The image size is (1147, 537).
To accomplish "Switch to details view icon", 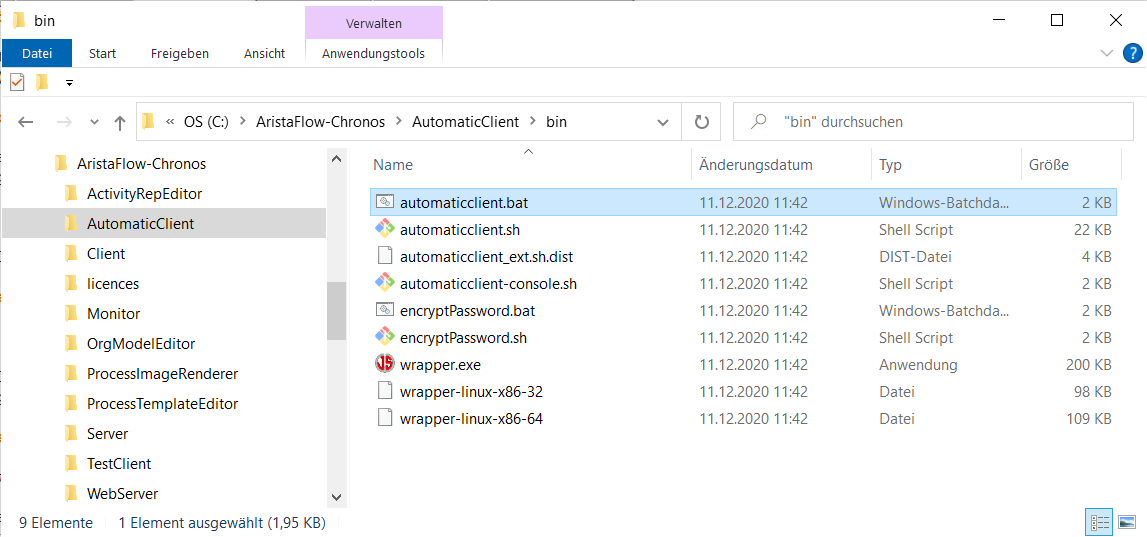I will coord(1099,522).
